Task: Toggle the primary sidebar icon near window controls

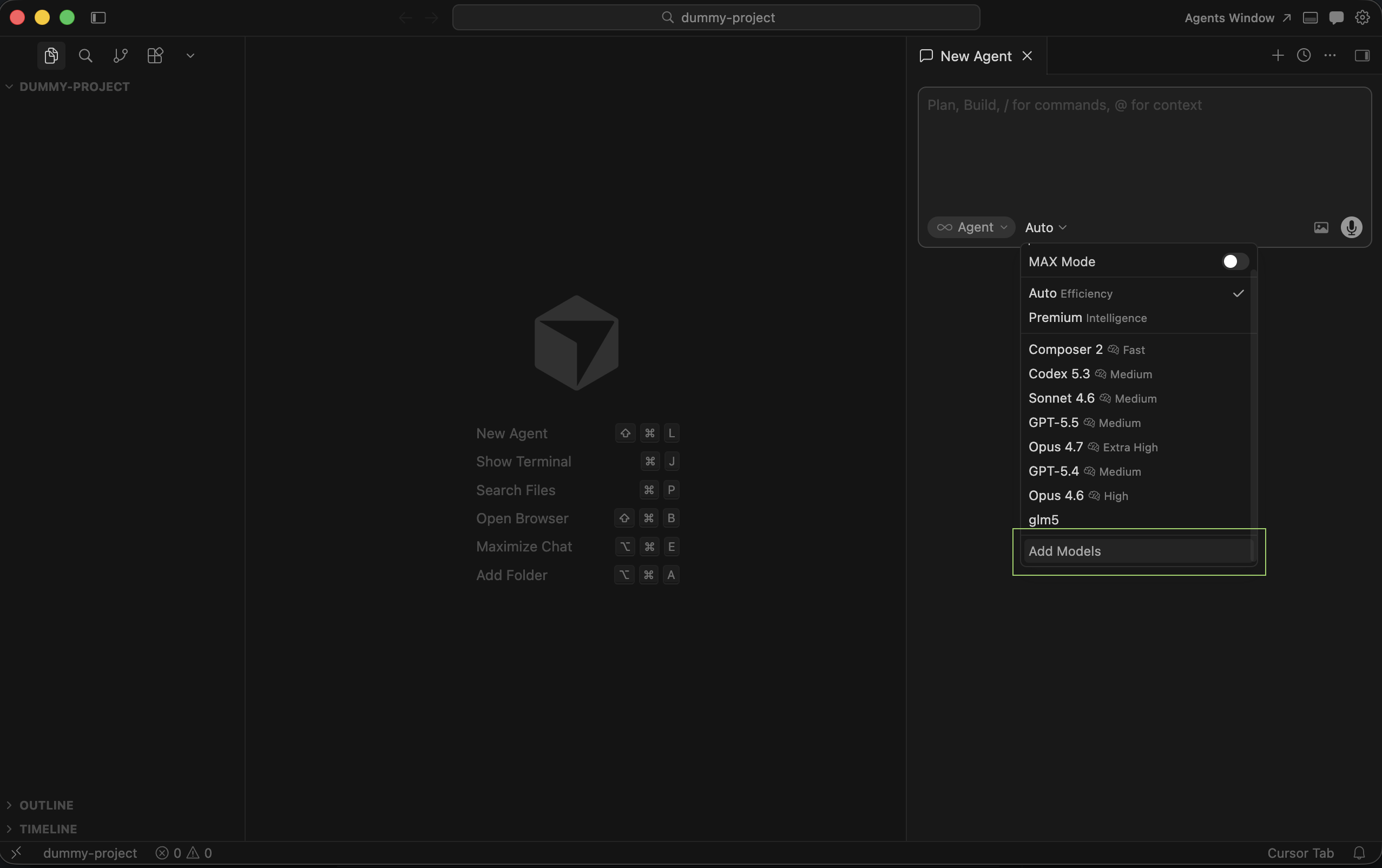Action: click(98, 18)
